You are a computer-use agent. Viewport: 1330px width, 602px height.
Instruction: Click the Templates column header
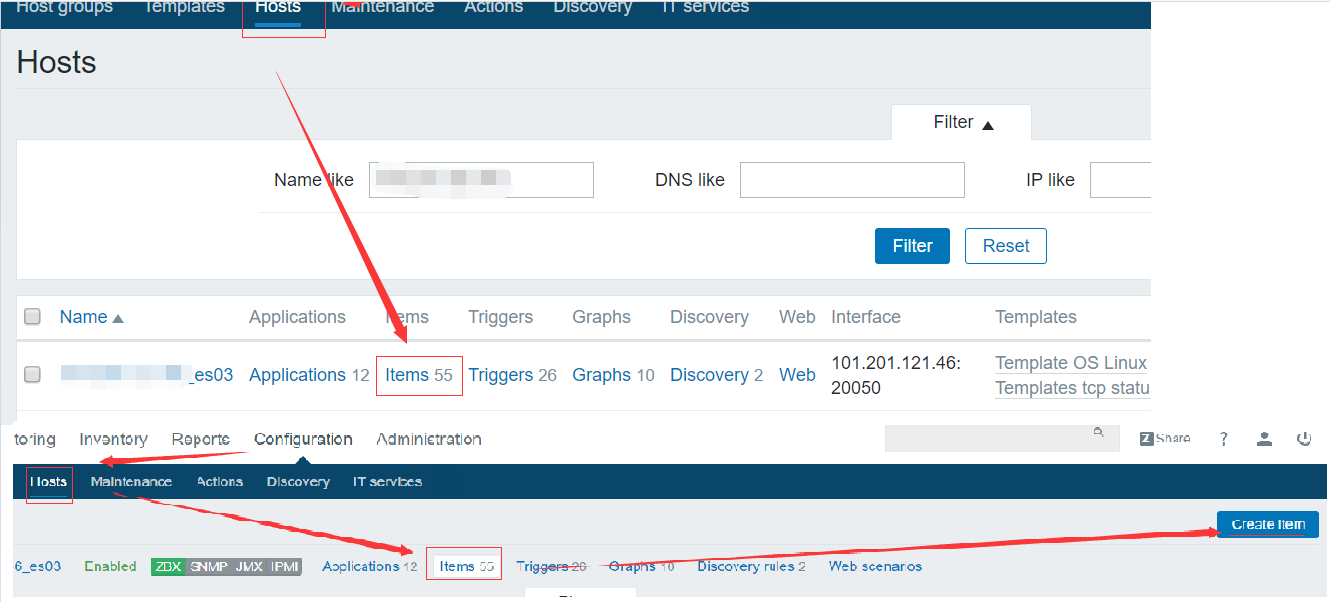click(x=1036, y=317)
